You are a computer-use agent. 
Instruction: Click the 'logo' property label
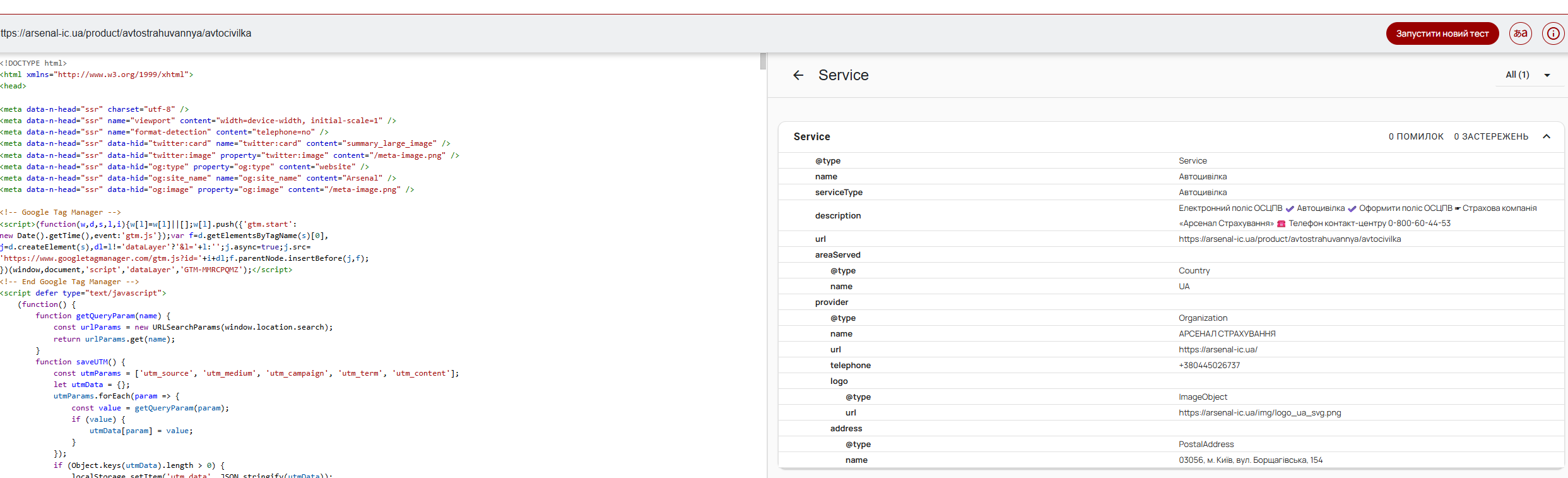click(839, 381)
